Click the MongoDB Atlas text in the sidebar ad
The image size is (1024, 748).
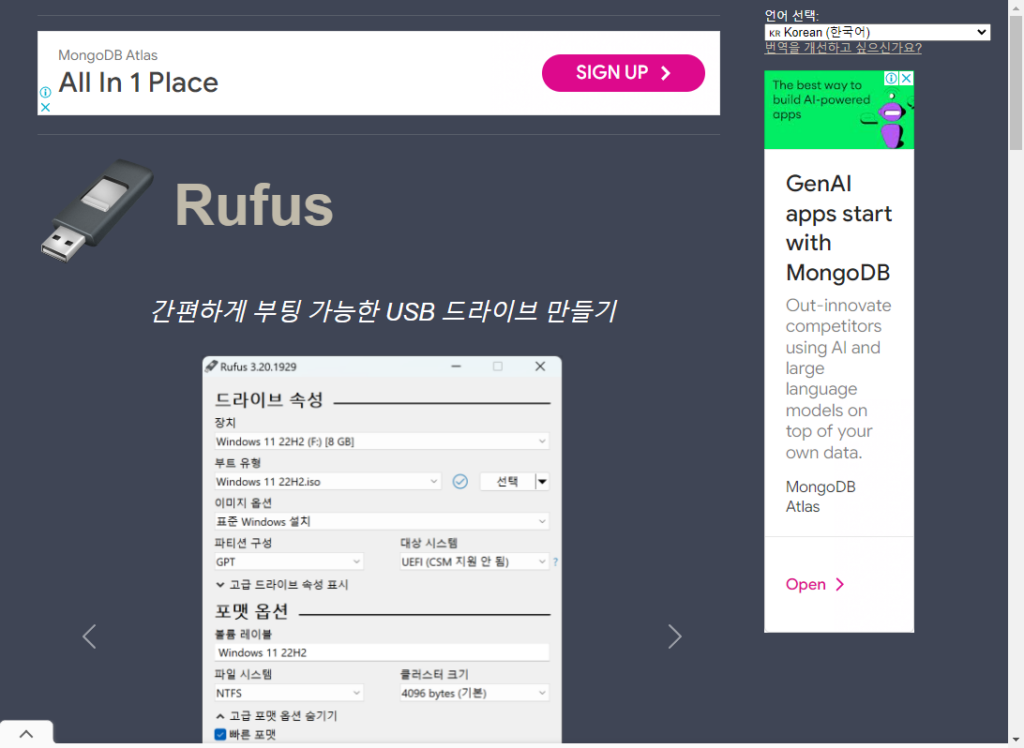click(820, 496)
